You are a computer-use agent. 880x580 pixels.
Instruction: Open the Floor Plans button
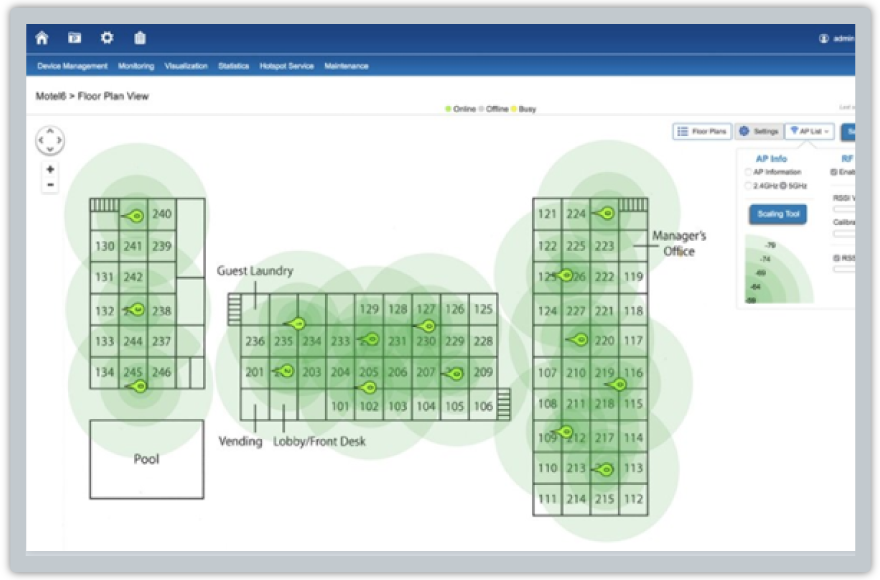point(702,131)
